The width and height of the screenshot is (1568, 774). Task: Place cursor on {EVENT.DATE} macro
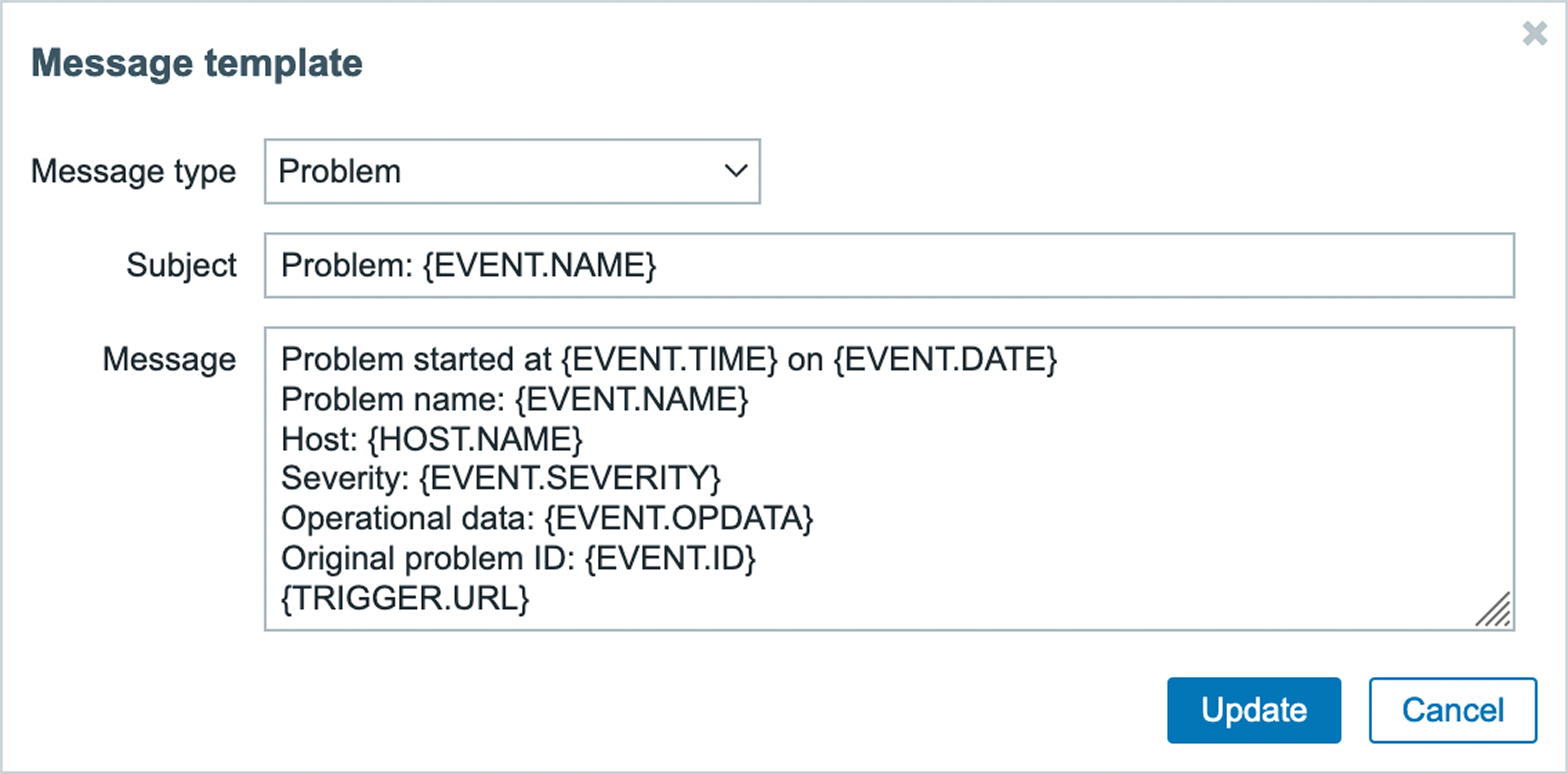click(x=944, y=359)
